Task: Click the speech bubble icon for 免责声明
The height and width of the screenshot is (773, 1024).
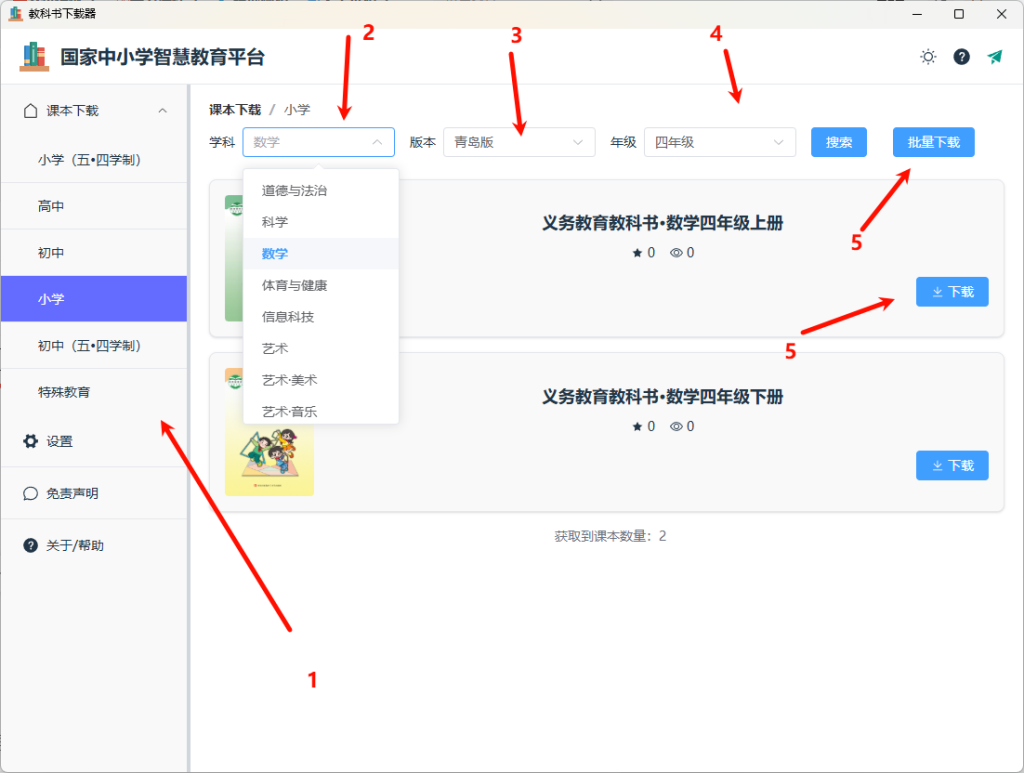Action: click(28, 493)
